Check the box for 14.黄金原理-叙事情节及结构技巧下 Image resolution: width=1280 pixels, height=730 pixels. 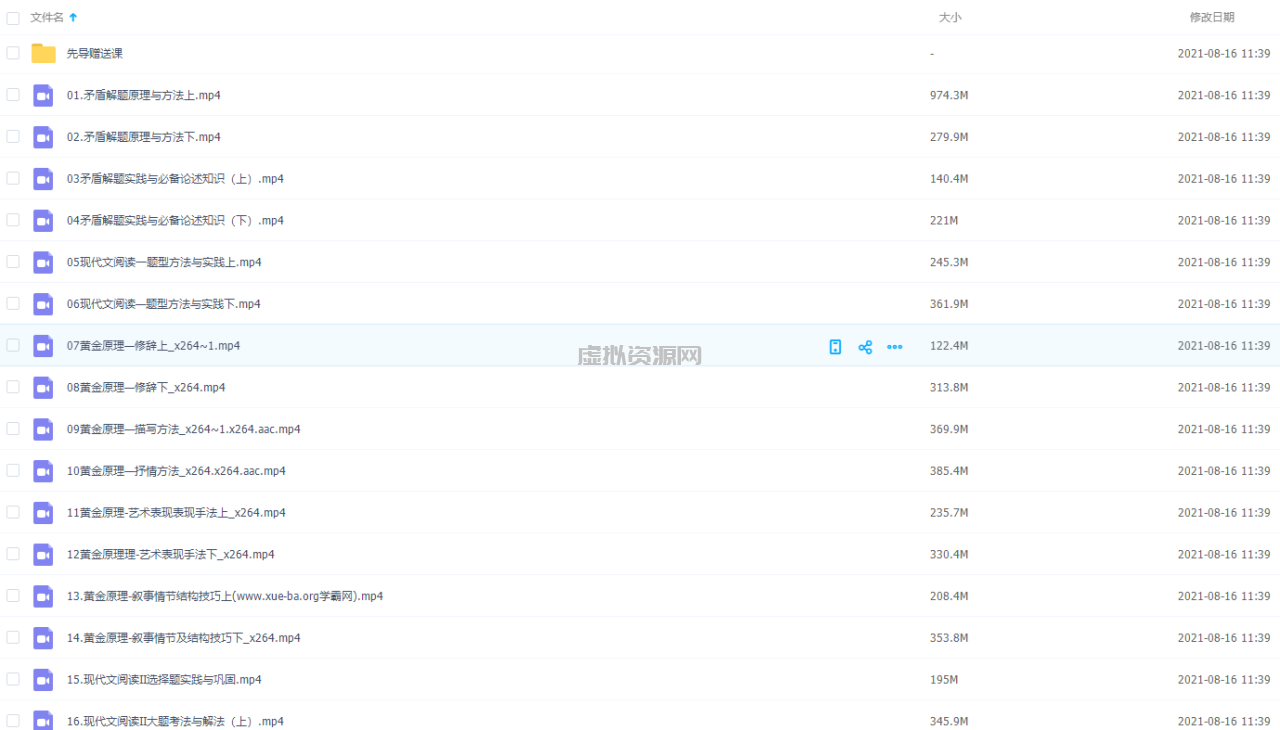pyautogui.click(x=13, y=637)
